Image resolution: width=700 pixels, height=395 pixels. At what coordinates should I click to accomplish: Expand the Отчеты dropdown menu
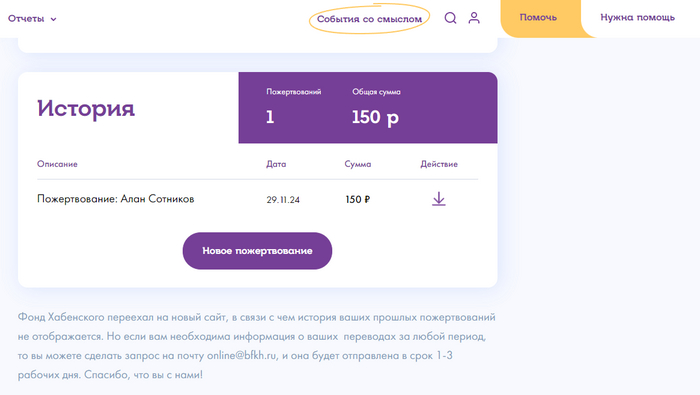pyautogui.click(x=32, y=19)
